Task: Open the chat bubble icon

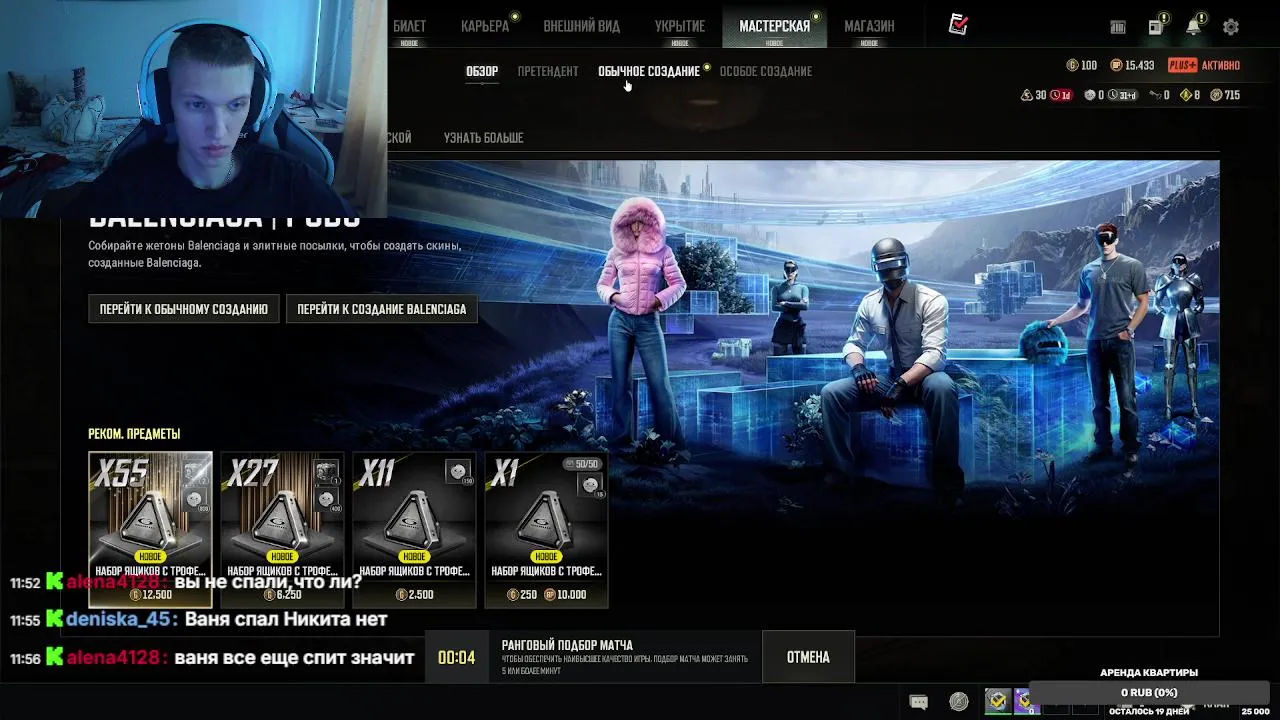Action: tap(918, 702)
